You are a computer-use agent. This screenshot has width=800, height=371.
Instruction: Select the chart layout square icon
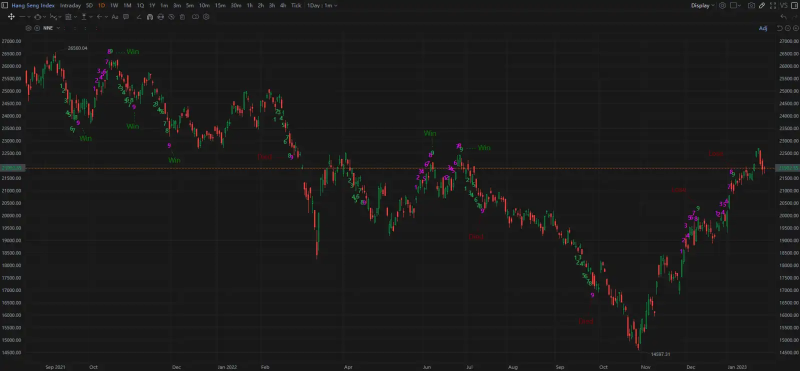click(x=733, y=5)
